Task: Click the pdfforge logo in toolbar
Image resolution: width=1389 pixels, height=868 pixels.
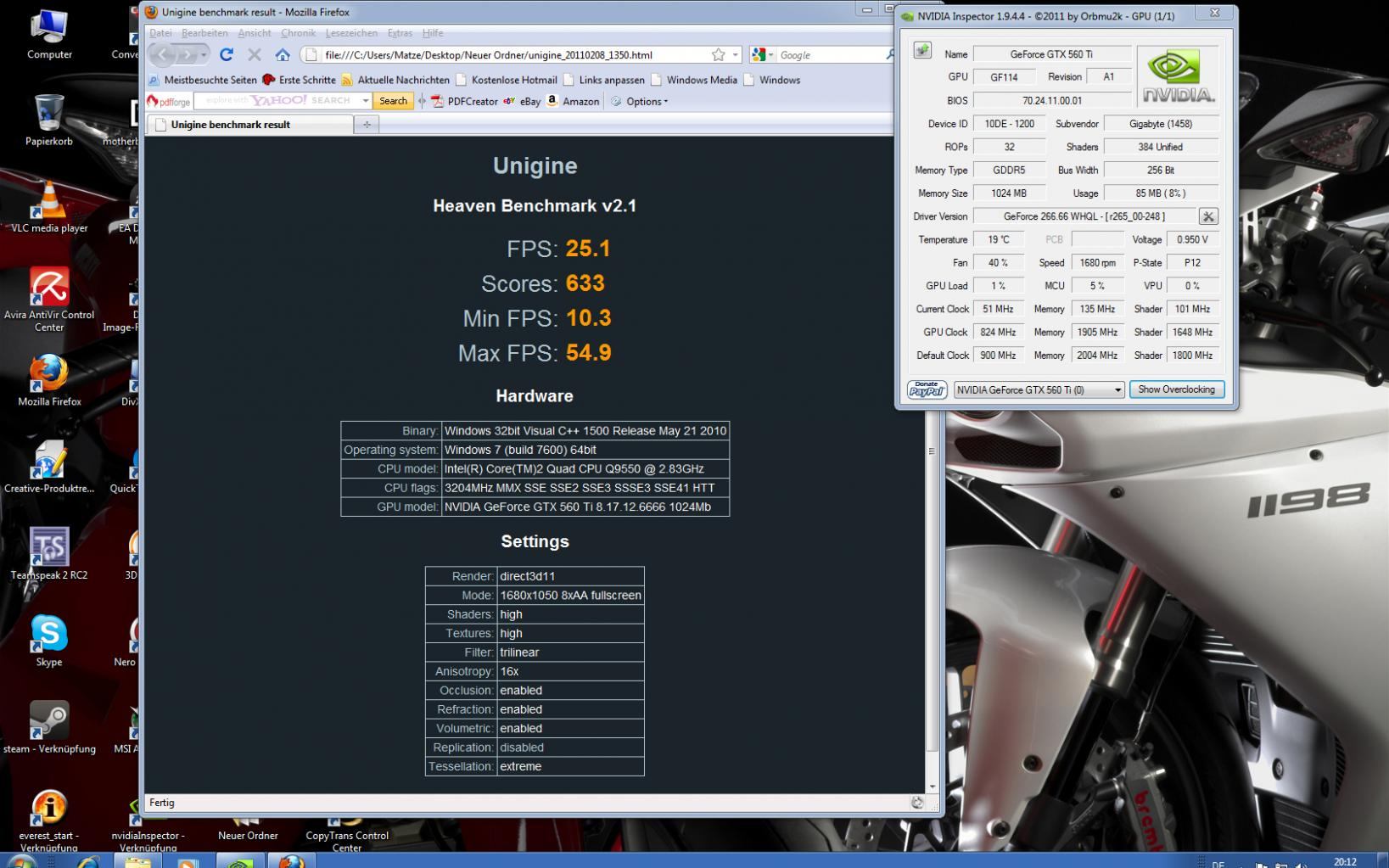Action: click(x=169, y=102)
